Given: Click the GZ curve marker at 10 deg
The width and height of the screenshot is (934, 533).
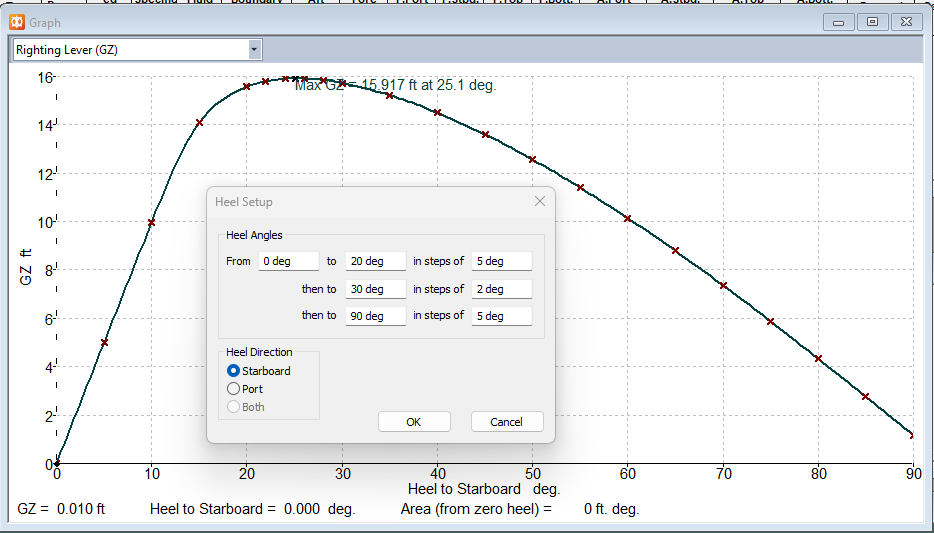Looking at the screenshot, I should tap(151, 223).
